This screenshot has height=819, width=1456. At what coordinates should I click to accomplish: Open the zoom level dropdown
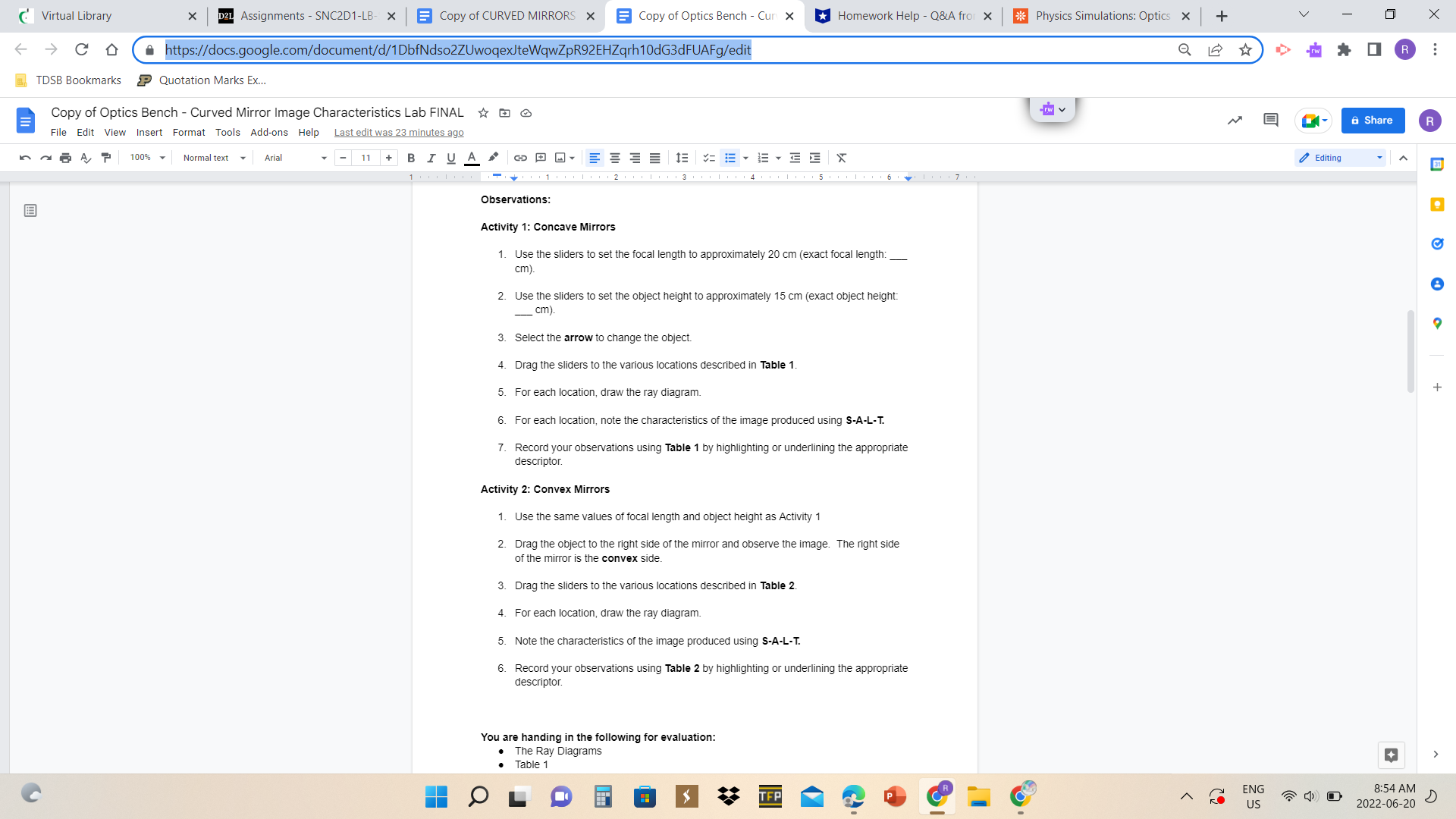pos(146,158)
